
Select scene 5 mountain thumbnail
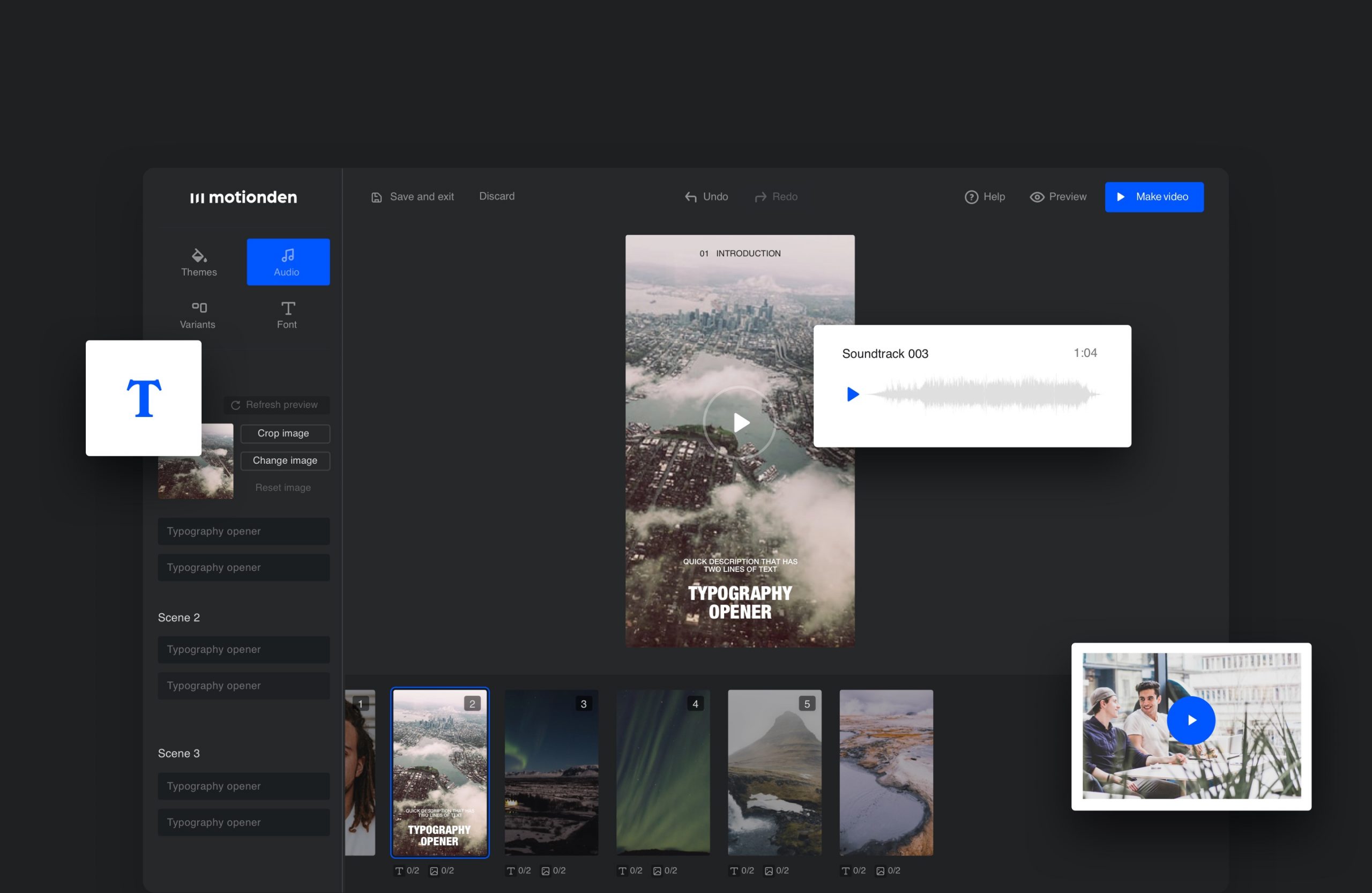[x=774, y=772]
